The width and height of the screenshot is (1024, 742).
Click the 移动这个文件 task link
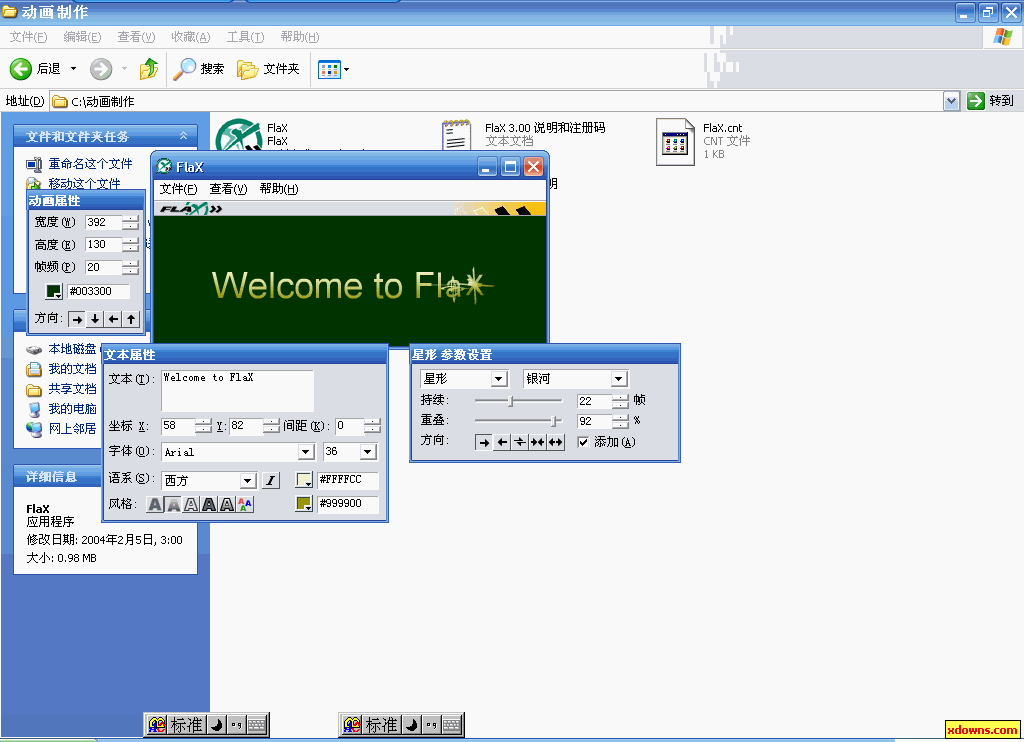coord(84,184)
